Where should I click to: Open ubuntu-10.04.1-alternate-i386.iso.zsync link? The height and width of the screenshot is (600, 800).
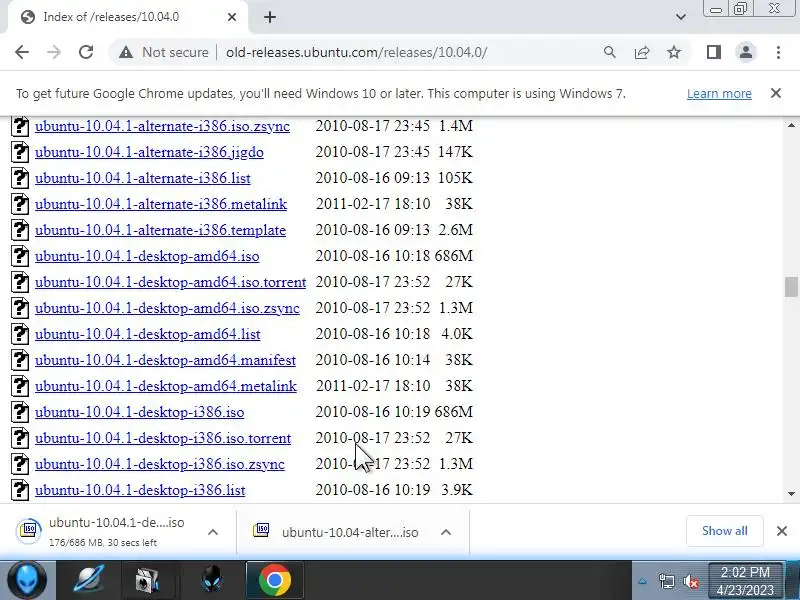[x=162, y=126]
